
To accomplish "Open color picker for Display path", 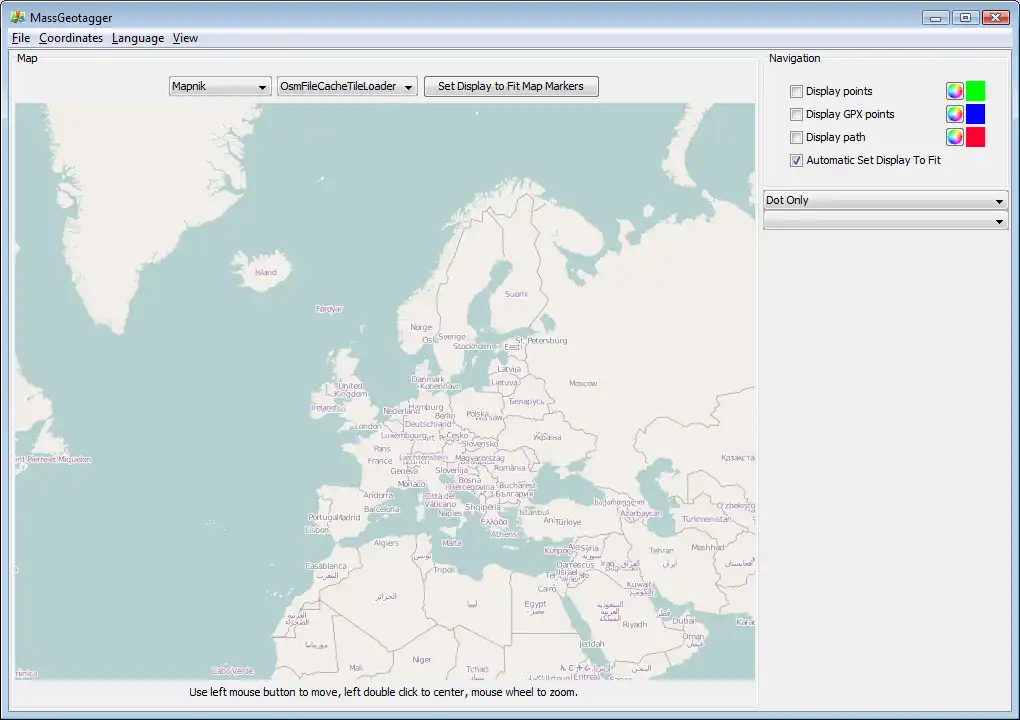I will click(955, 137).
